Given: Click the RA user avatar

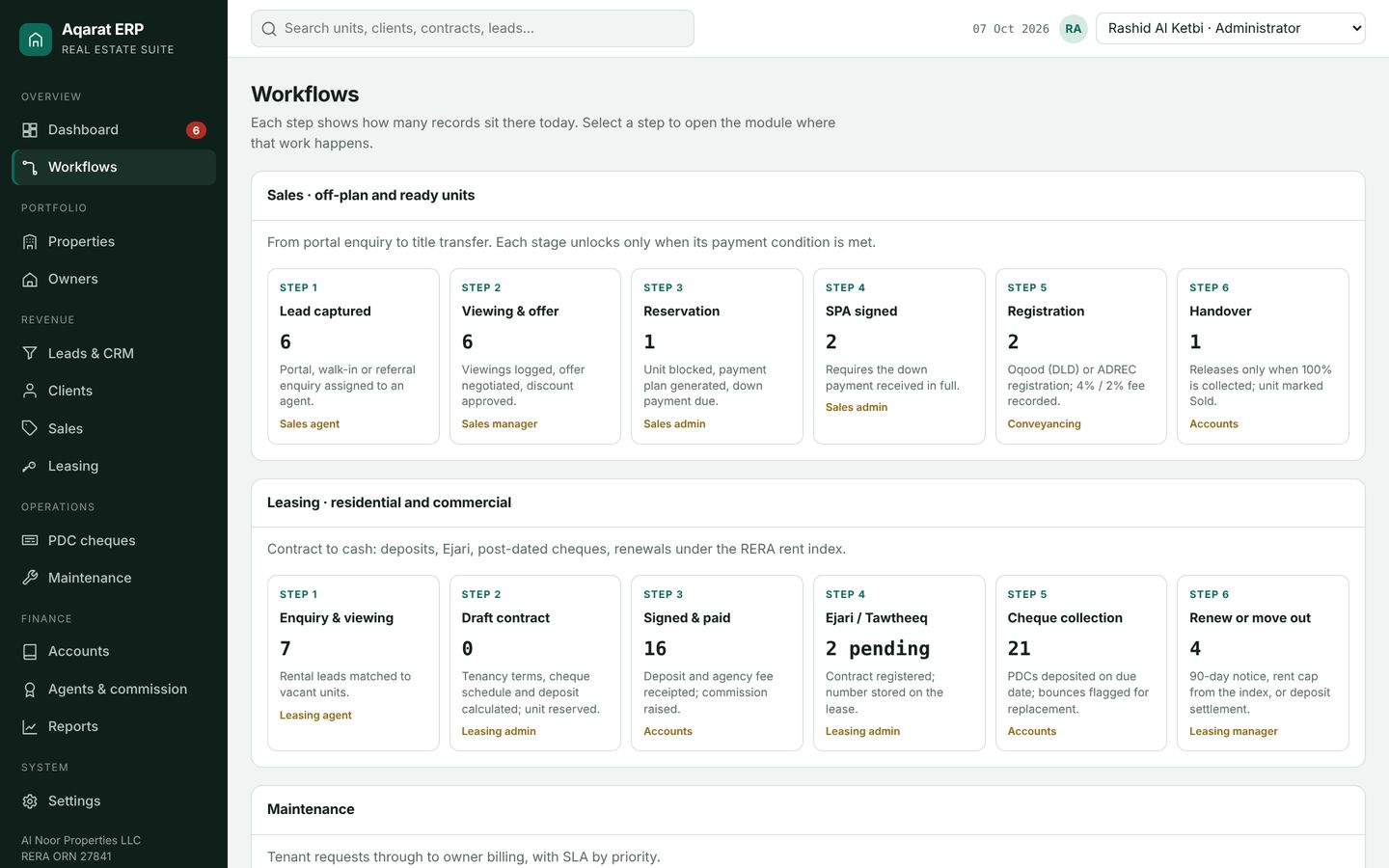Looking at the screenshot, I should click(x=1074, y=29).
